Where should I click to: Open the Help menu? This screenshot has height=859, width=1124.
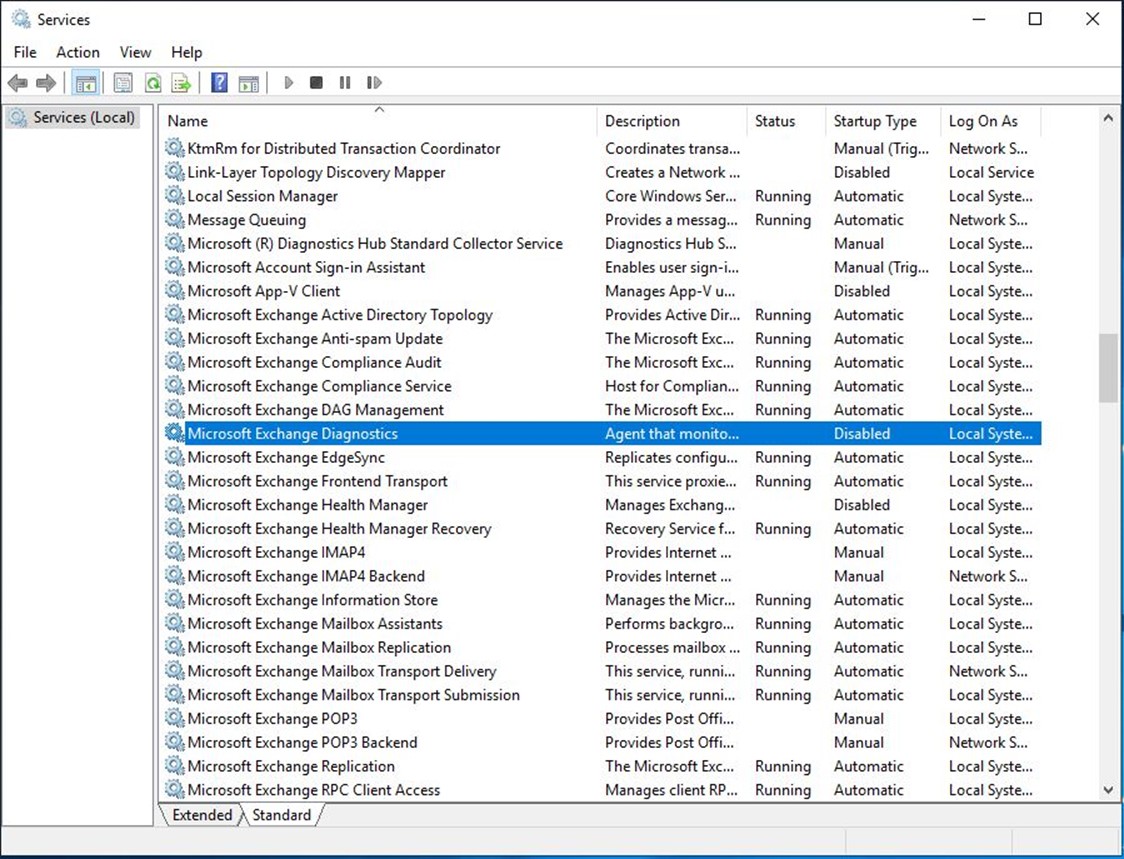[186, 52]
